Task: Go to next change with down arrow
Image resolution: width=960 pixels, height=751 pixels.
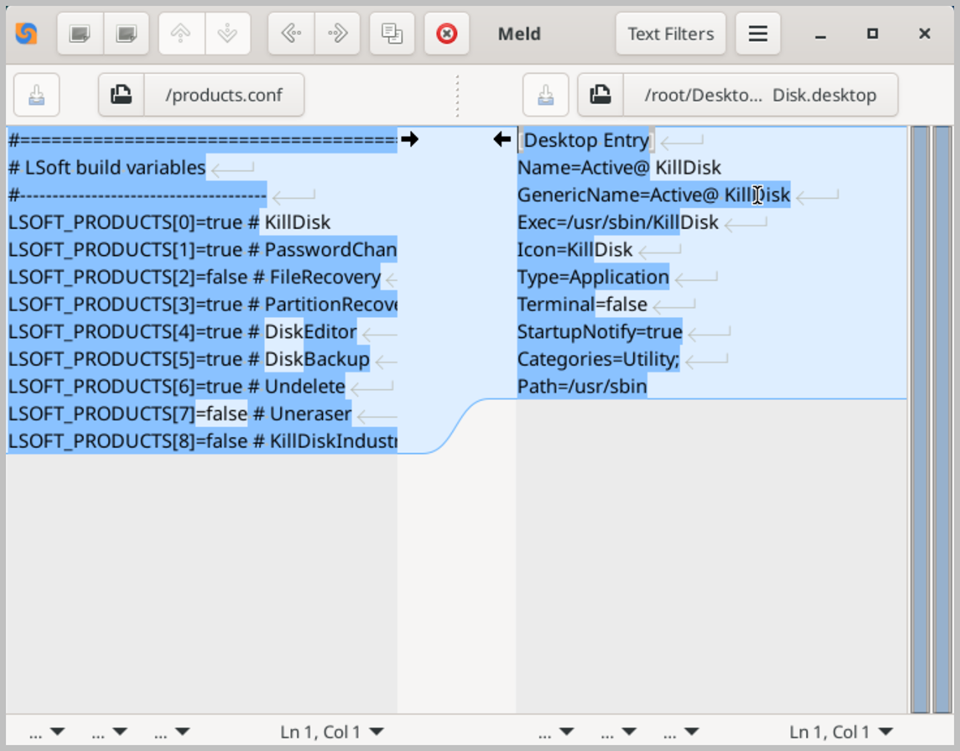Action: point(228,34)
